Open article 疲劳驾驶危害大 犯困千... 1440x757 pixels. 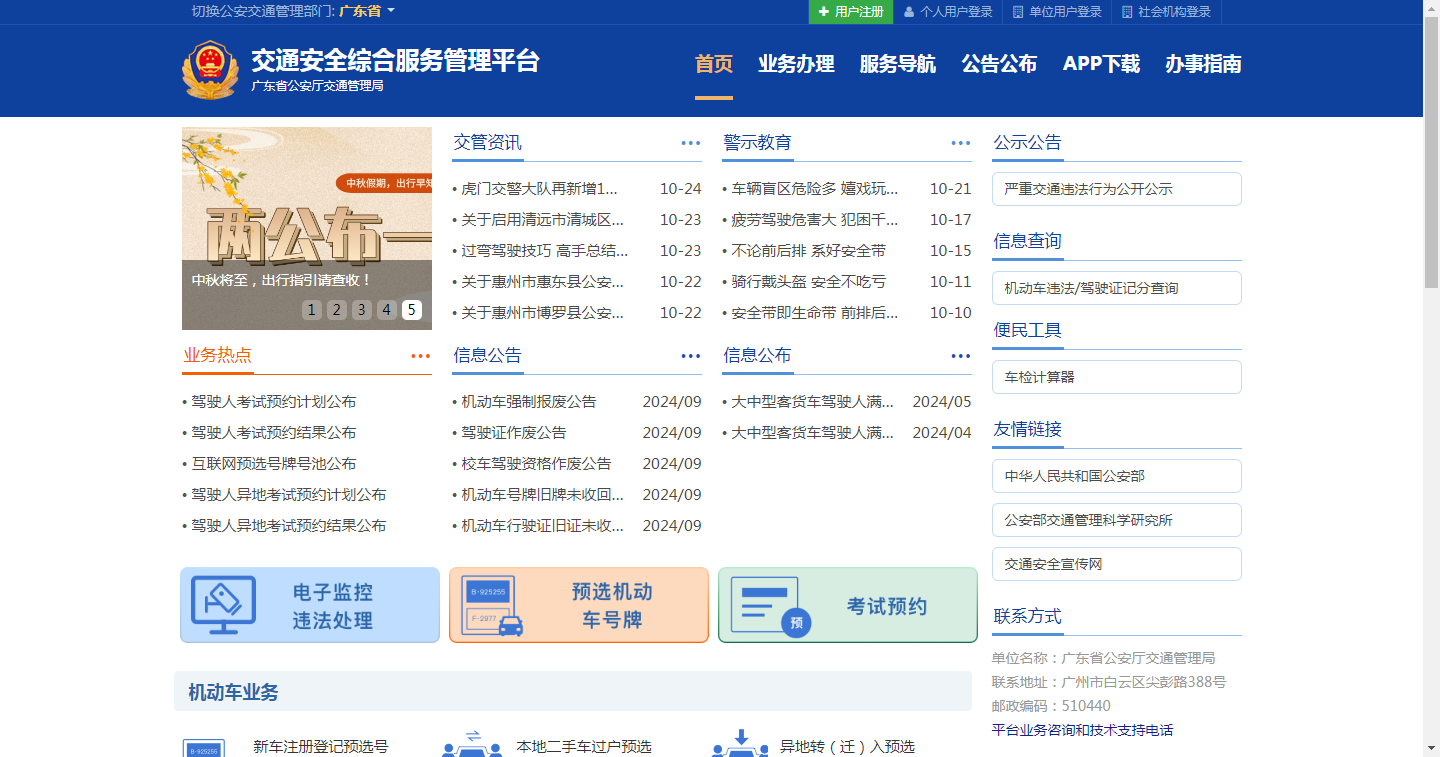pyautogui.click(x=815, y=220)
